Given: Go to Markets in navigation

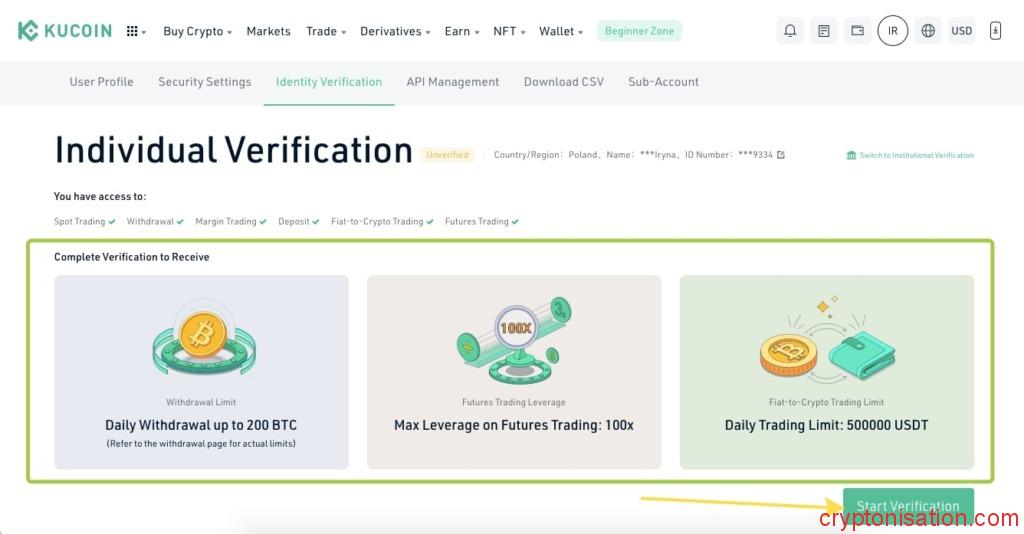Looking at the screenshot, I should pyautogui.click(x=268, y=31).
